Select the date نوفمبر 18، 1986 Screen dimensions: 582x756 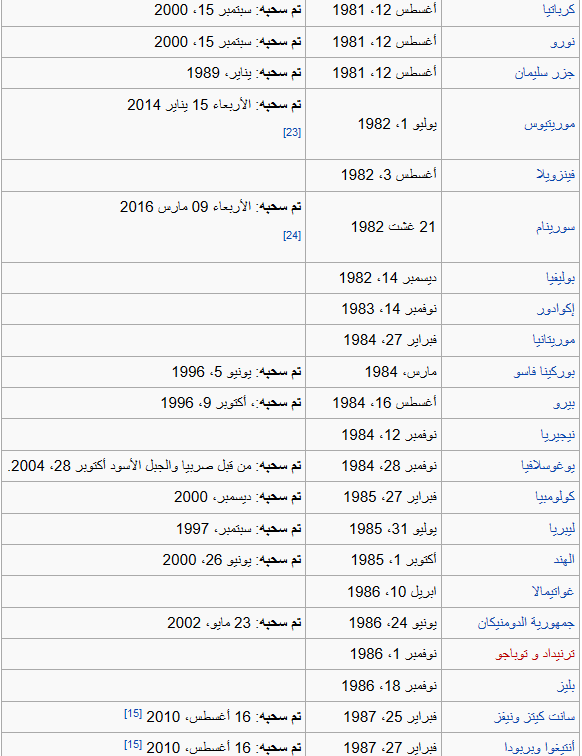(x=390, y=686)
